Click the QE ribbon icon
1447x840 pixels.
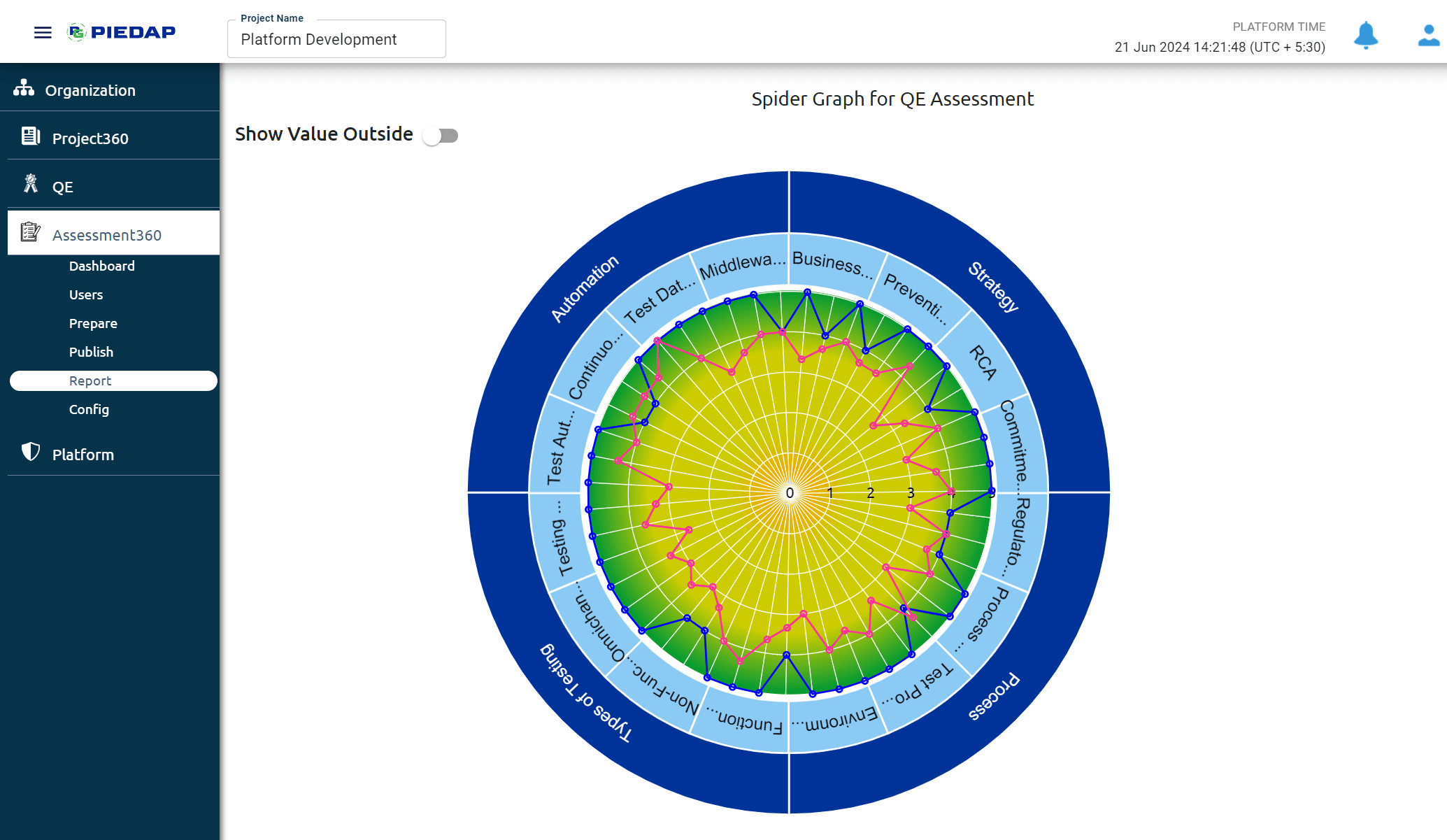30,184
